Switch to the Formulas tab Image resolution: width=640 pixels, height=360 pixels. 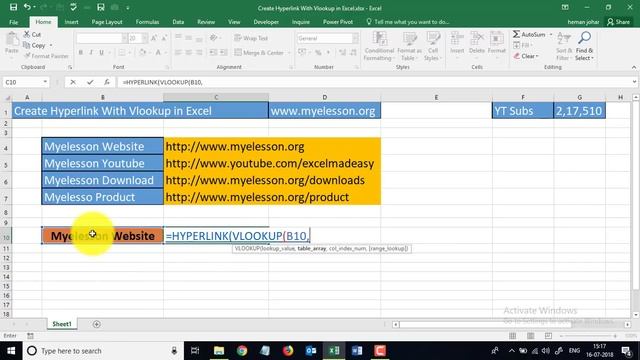pyautogui.click(x=147, y=22)
